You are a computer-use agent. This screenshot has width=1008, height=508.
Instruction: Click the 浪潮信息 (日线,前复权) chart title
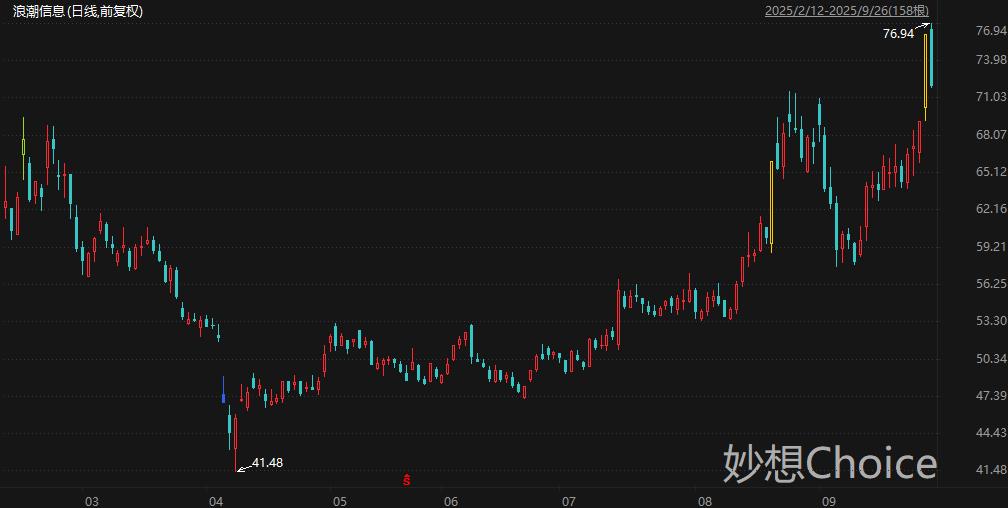pos(75,12)
